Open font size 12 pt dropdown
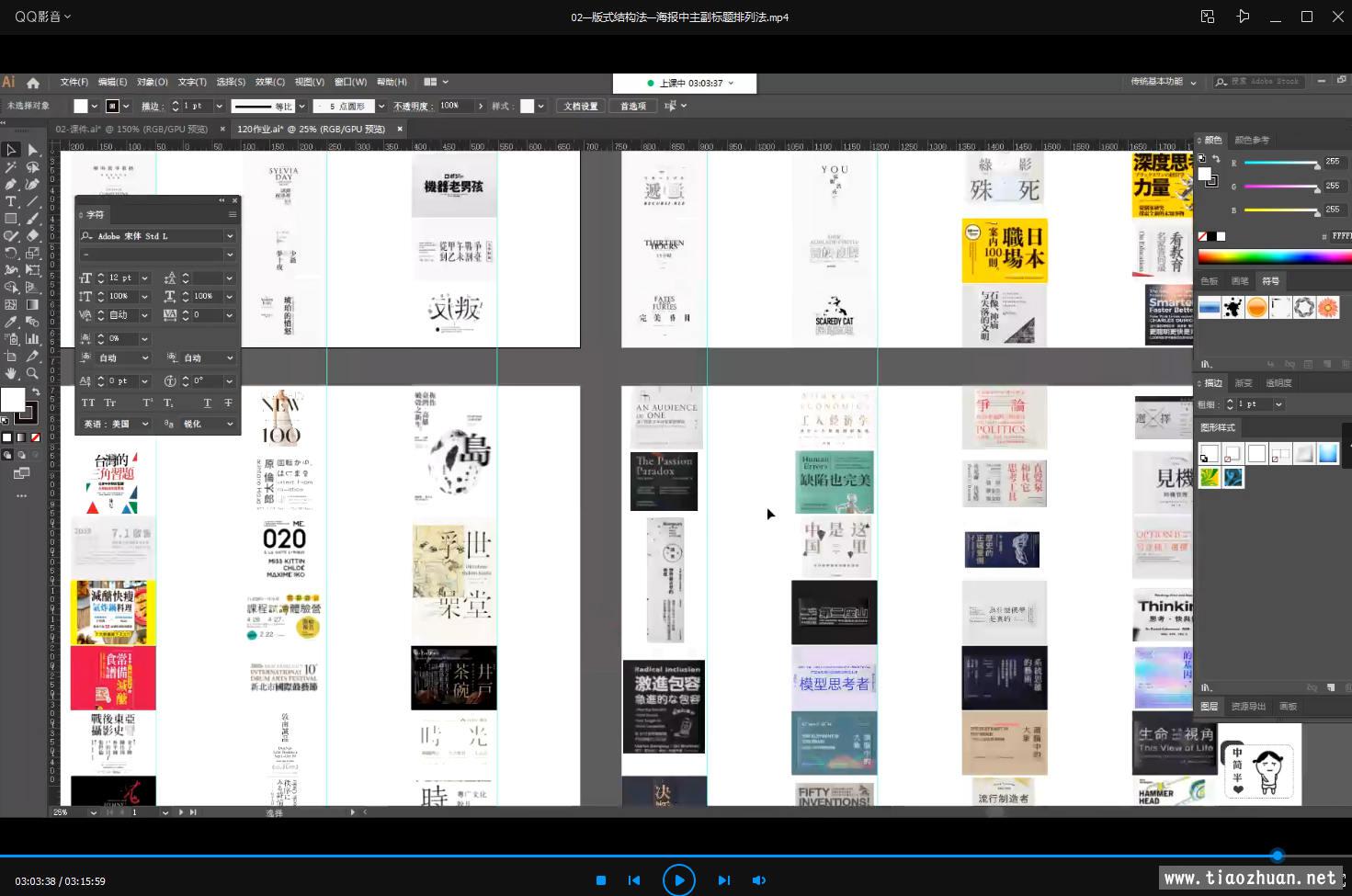The width and height of the screenshot is (1352, 896). [x=144, y=278]
